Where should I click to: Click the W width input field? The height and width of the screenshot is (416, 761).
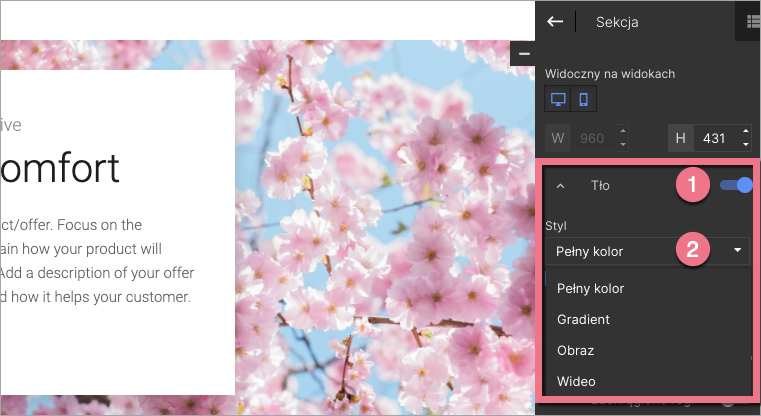pos(594,136)
